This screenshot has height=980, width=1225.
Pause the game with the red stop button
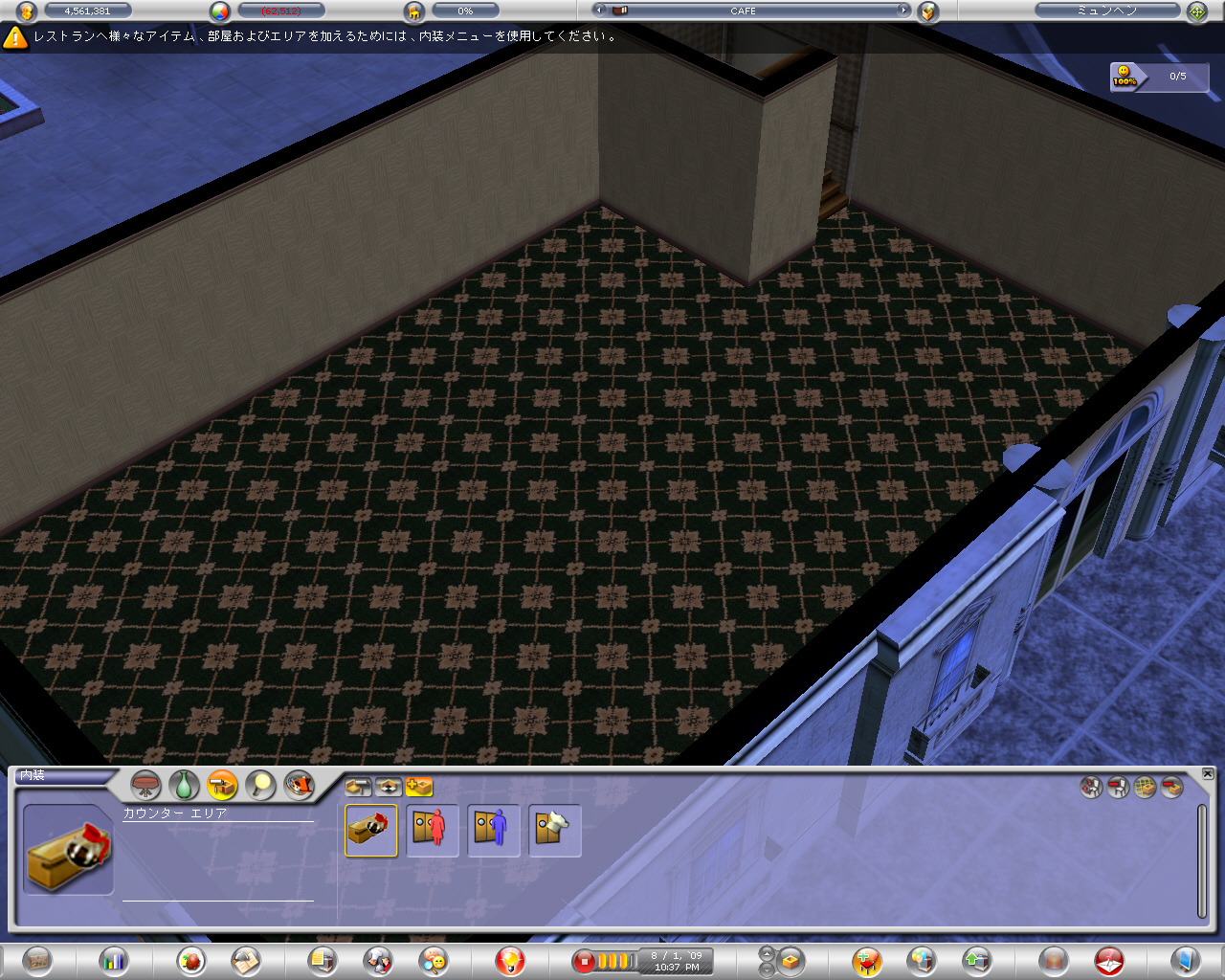[584, 961]
